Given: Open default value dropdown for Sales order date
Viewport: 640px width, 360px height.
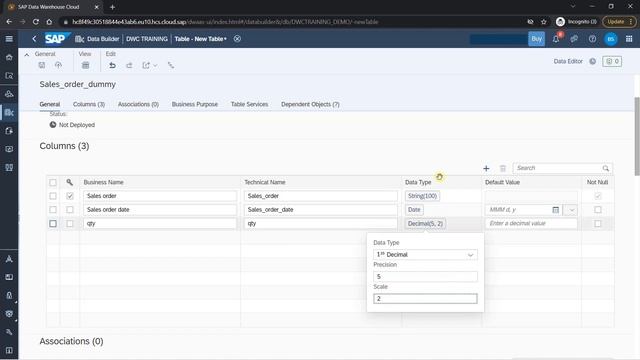Looking at the screenshot, I should point(571,210).
